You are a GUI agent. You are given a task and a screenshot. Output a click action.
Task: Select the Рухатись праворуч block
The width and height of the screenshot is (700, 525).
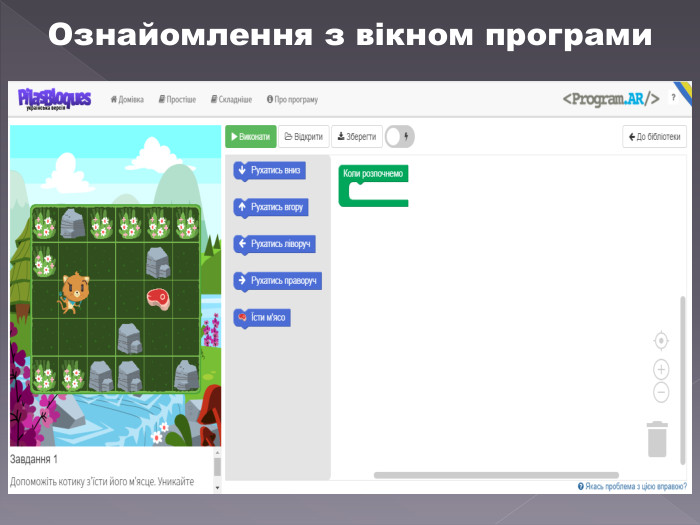(x=278, y=281)
